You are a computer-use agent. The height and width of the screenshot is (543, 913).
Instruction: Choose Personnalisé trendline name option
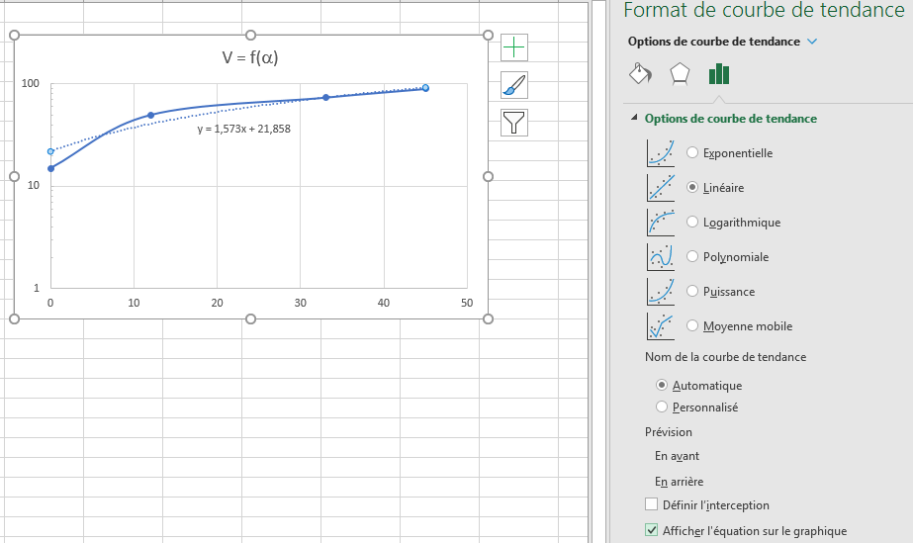[661, 407]
